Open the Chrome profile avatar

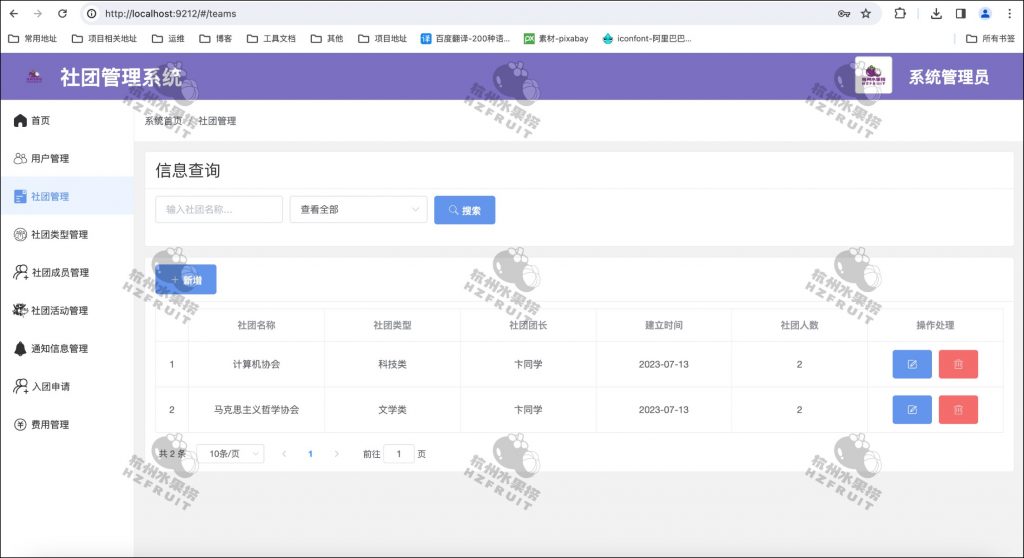tap(985, 13)
